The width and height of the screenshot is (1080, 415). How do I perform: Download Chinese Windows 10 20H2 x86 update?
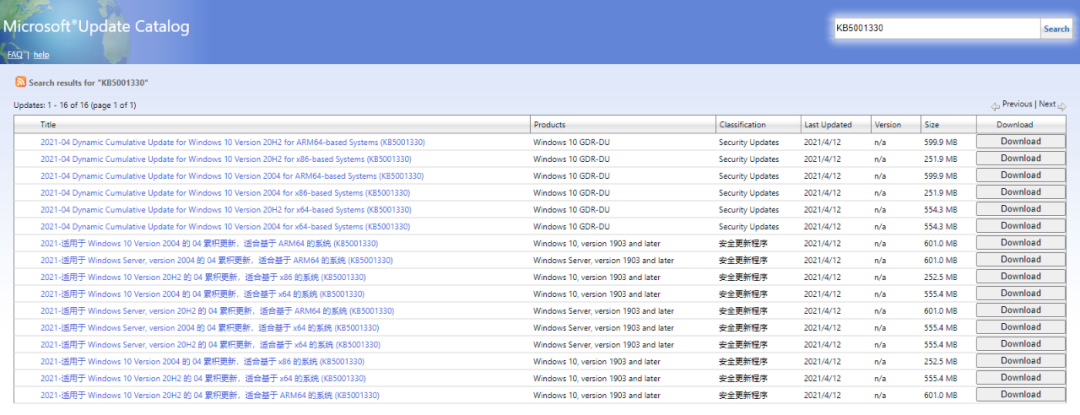click(x=1020, y=277)
